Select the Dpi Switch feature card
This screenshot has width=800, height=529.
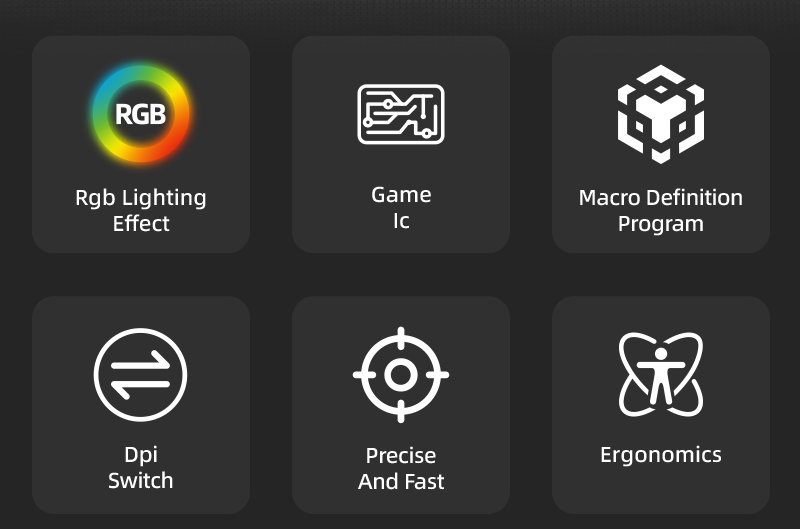click(141, 405)
